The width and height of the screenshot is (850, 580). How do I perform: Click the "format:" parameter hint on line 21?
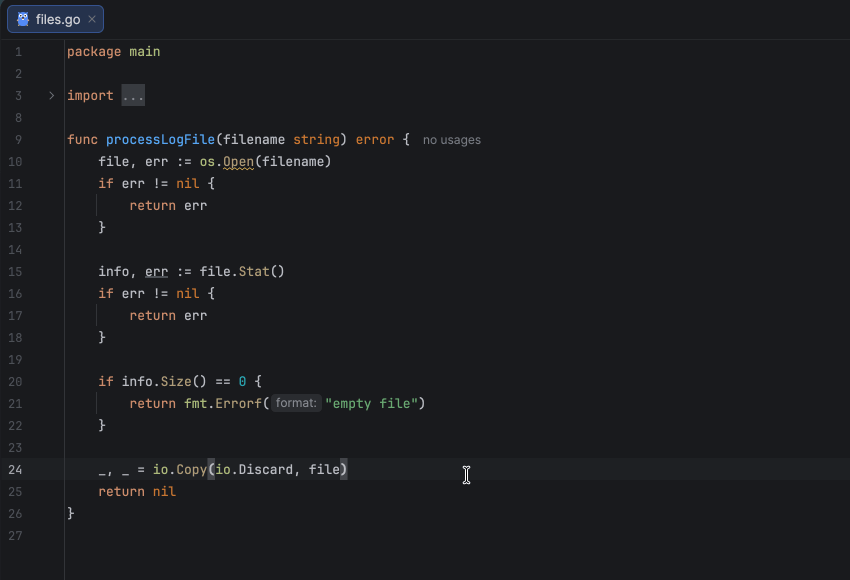pyautogui.click(x=296, y=403)
